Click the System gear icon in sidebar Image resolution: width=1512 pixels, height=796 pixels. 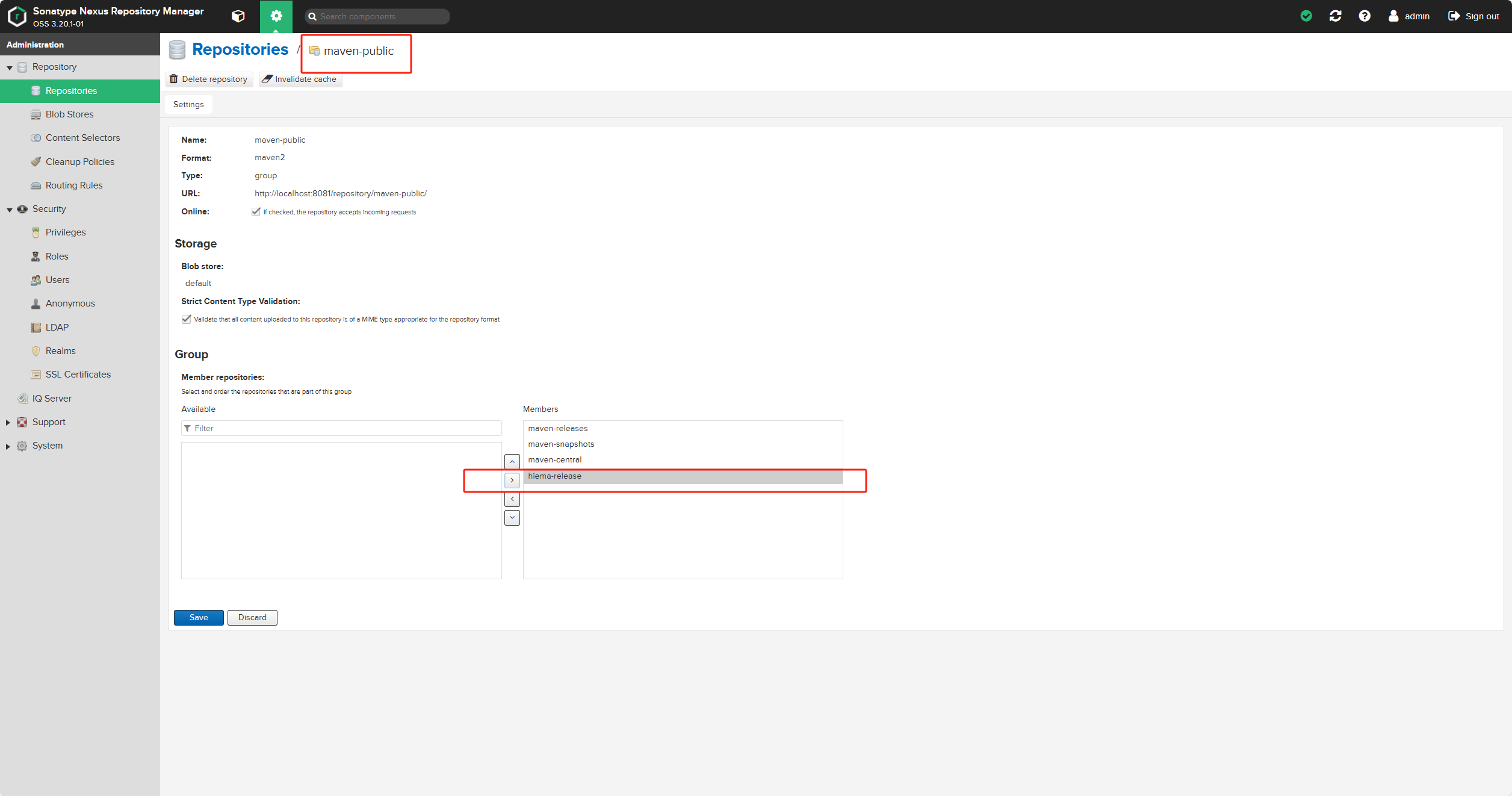click(x=22, y=446)
